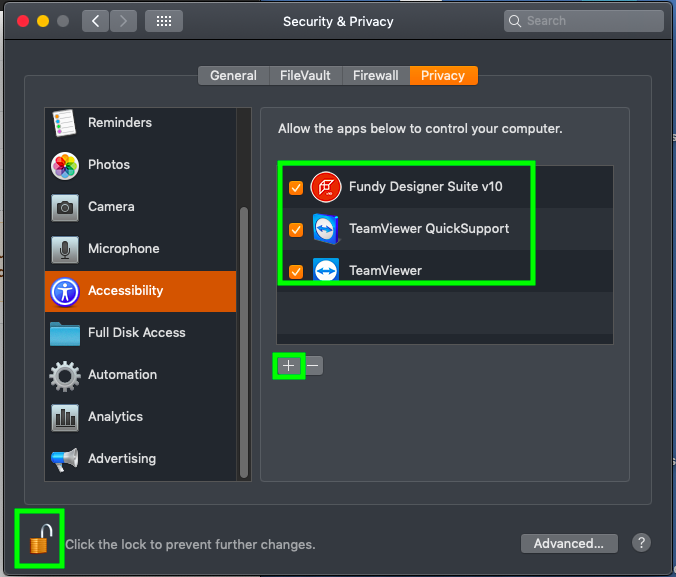
Task: Open the Advanced… settings
Action: point(569,543)
